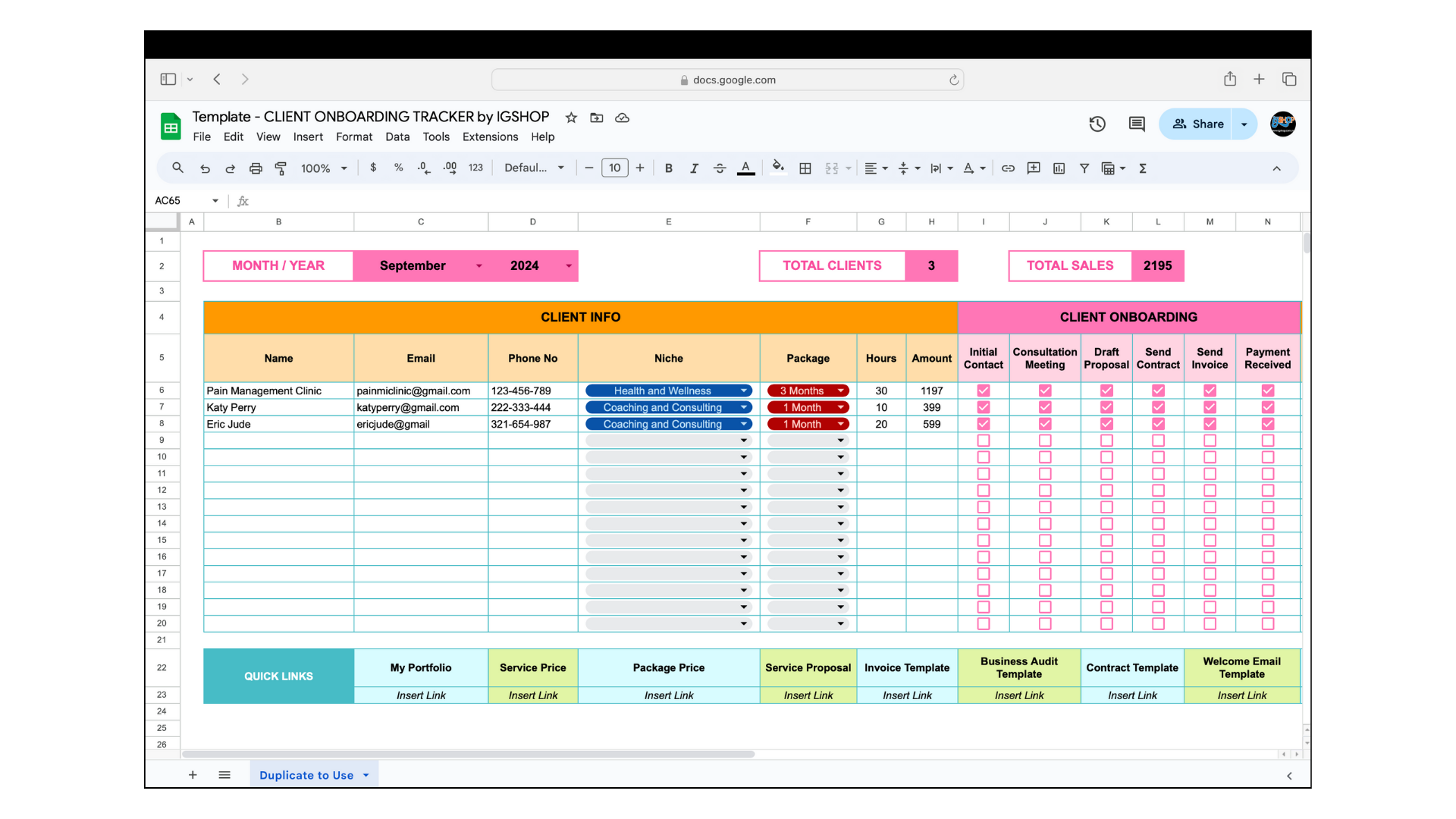Viewport: 1456px width, 819px height.
Task: Click the insert link icon
Action: (x=1008, y=168)
